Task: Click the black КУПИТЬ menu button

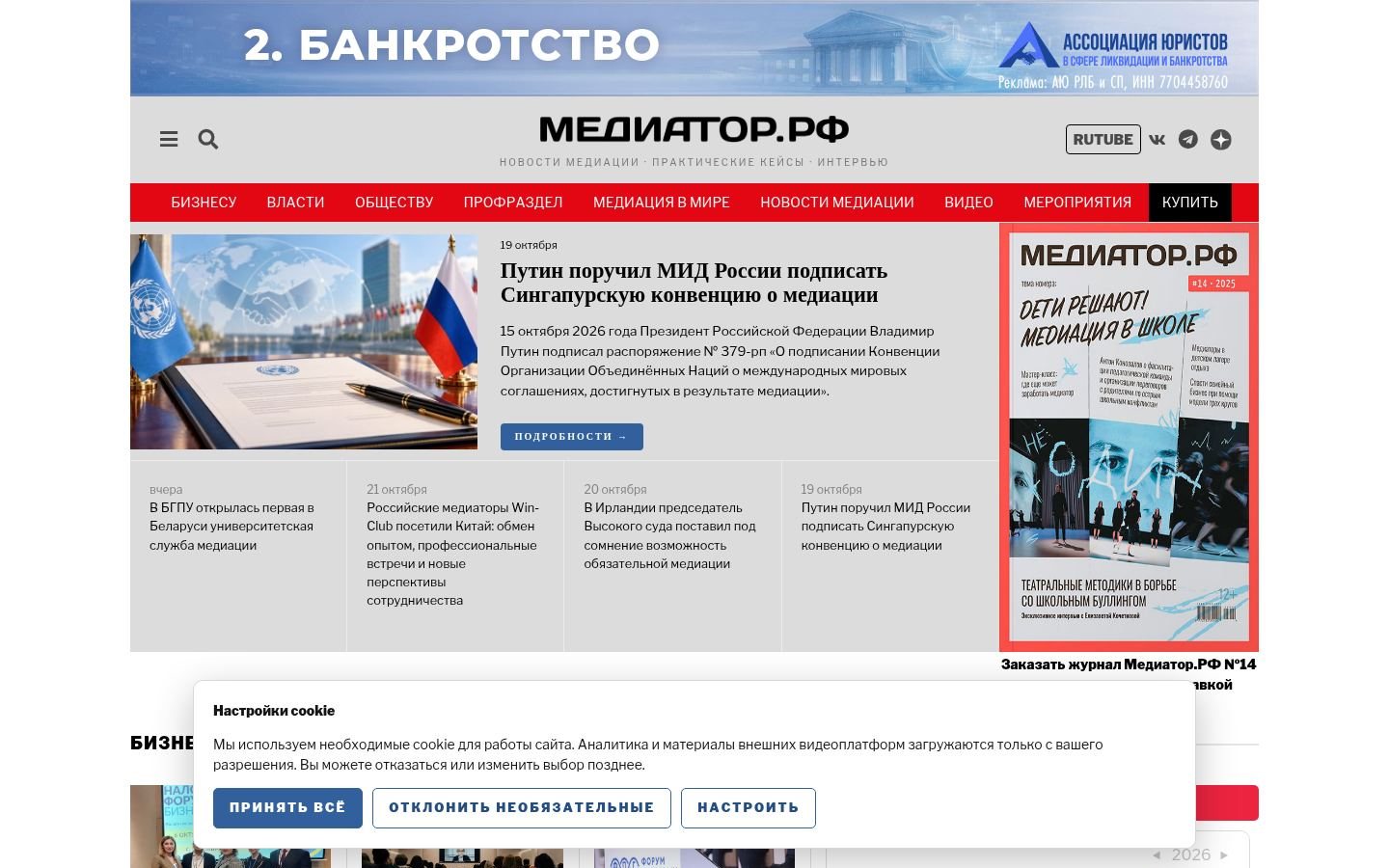Action: [1189, 203]
